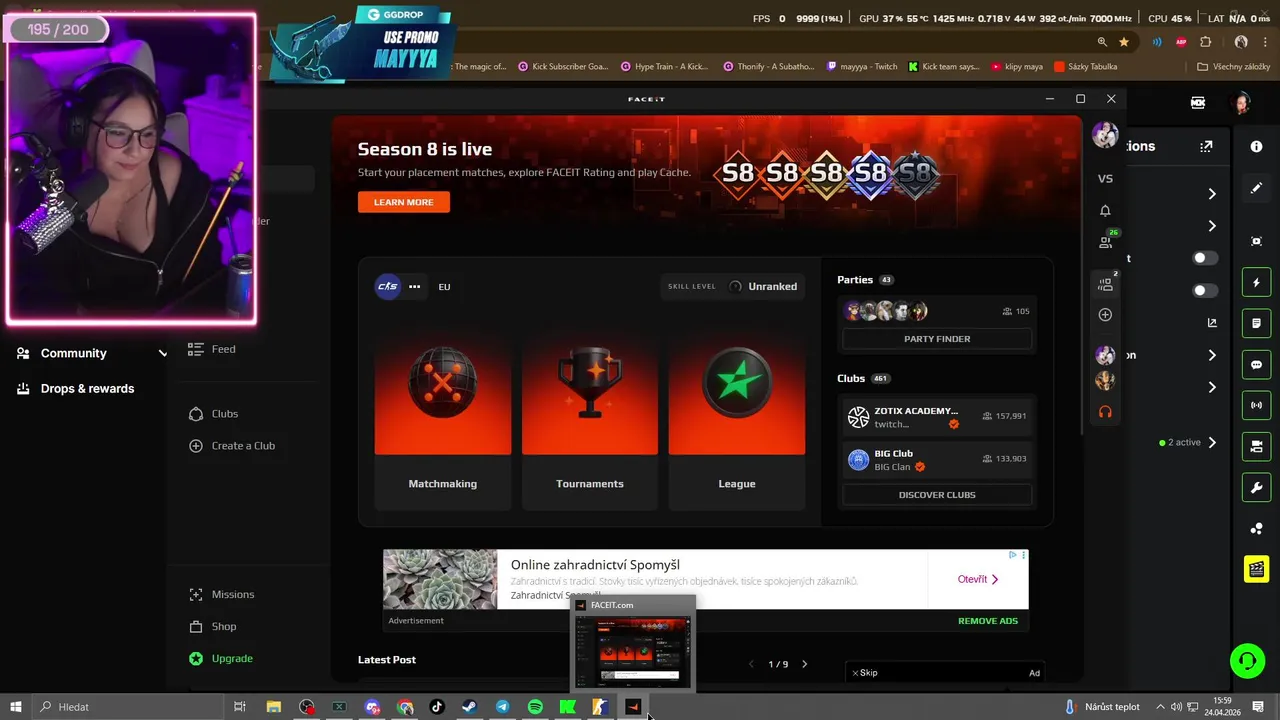The width and height of the screenshot is (1280, 720).
Task: Click the LEARN MORE button
Action: pyautogui.click(x=404, y=202)
